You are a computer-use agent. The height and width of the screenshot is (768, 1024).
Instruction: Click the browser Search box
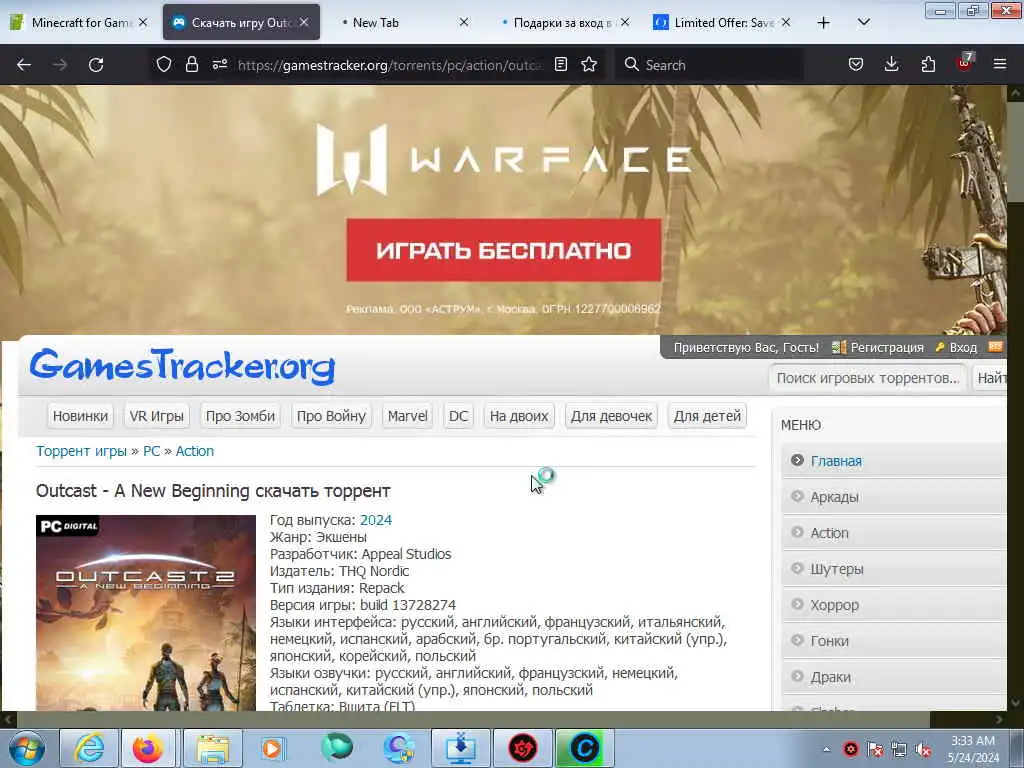[709, 65]
